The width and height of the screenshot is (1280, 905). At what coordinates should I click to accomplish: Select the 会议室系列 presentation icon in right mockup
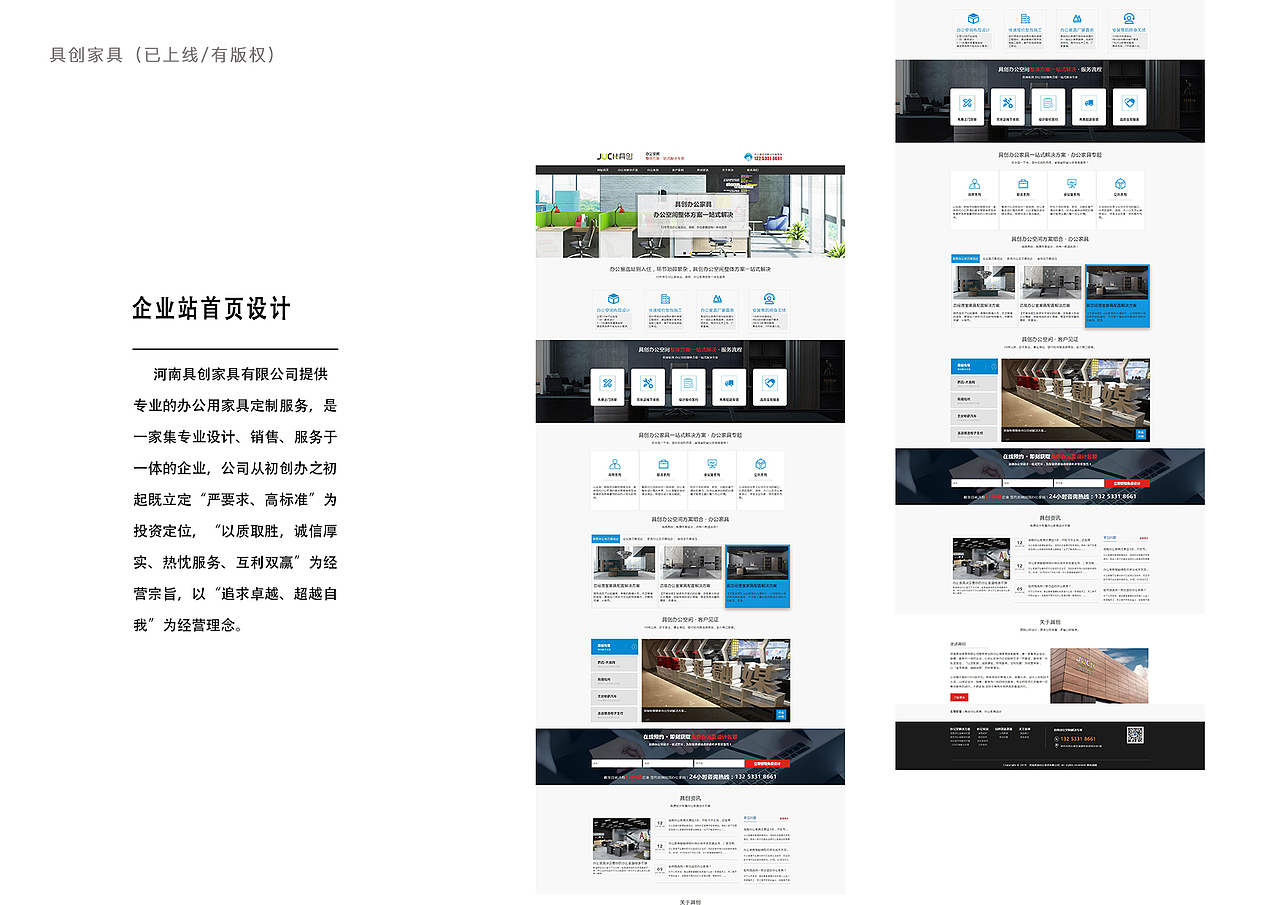1072,184
